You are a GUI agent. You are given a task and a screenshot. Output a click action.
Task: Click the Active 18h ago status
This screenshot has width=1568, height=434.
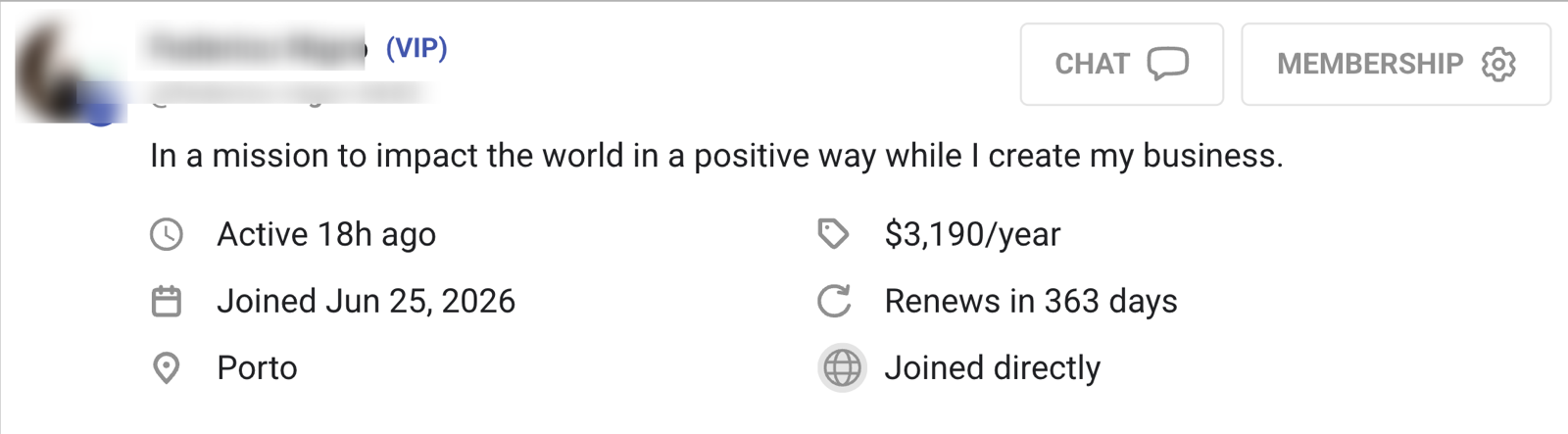tap(326, 235)
